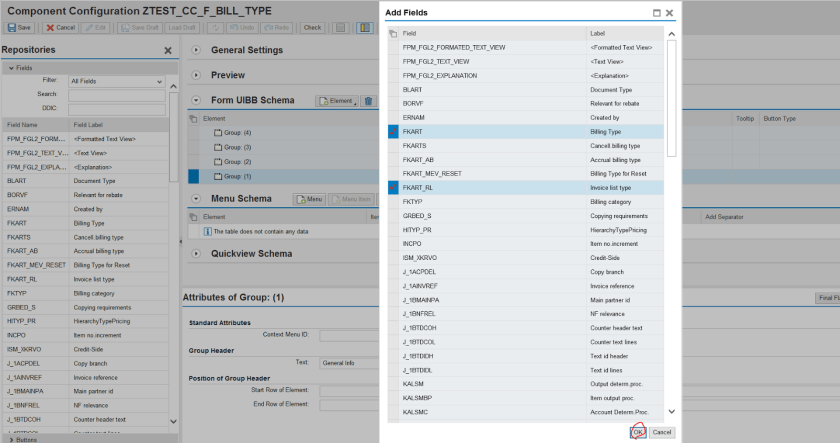Collapse the Form UIBB Schema section

tap(196, 100)
